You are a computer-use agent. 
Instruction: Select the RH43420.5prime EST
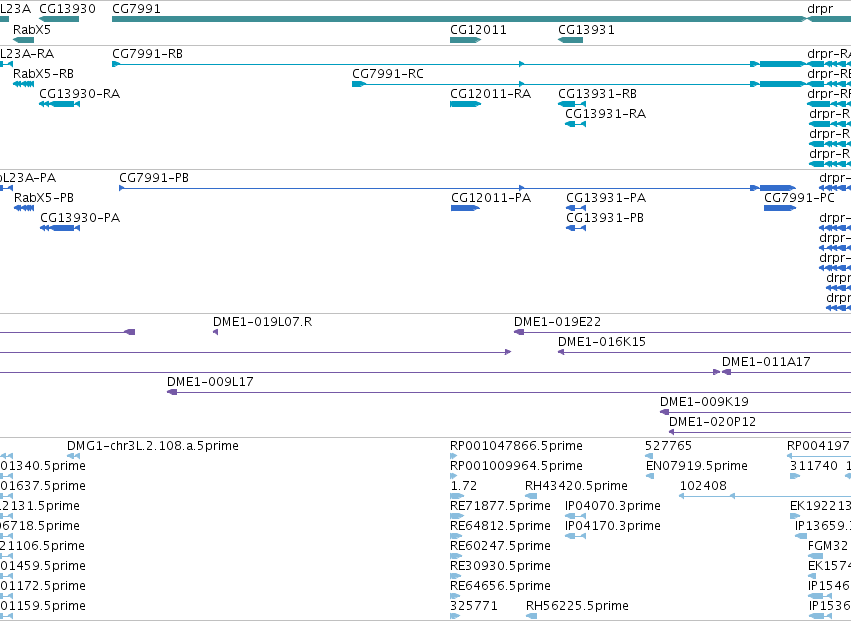point(531,496)
